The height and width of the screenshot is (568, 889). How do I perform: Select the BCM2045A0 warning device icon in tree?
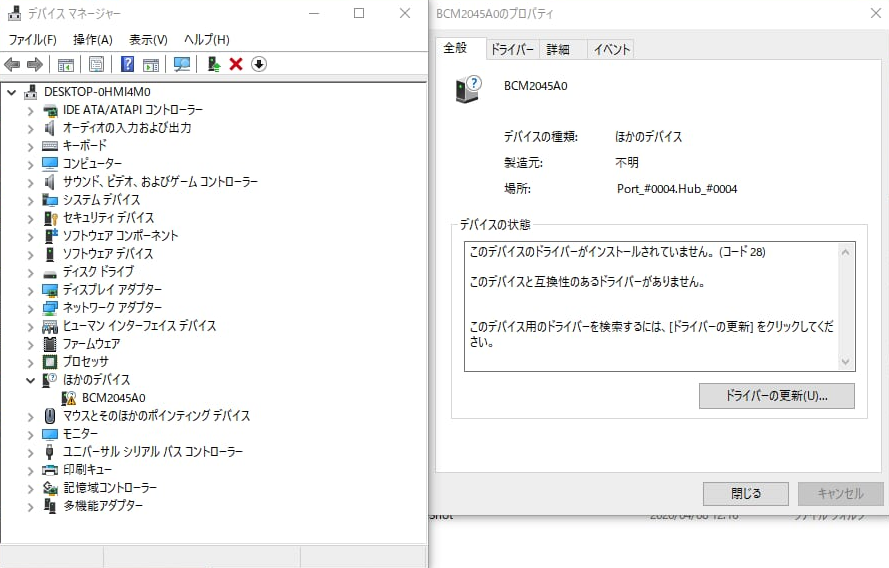point(69,398)
